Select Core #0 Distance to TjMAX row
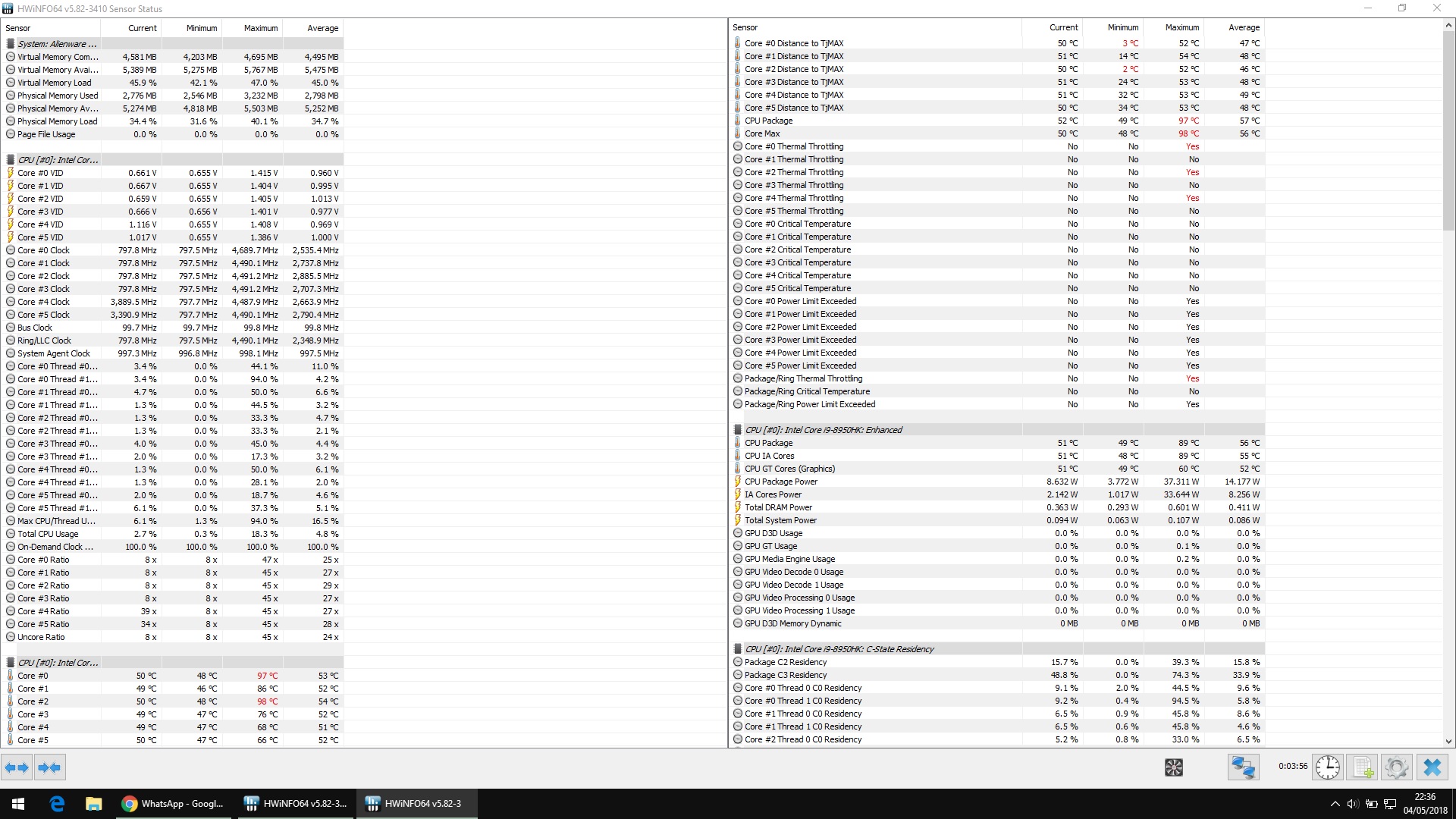The width and height of the screenshot is (1456, 819). pyautogui.click(x=997, y=43)
